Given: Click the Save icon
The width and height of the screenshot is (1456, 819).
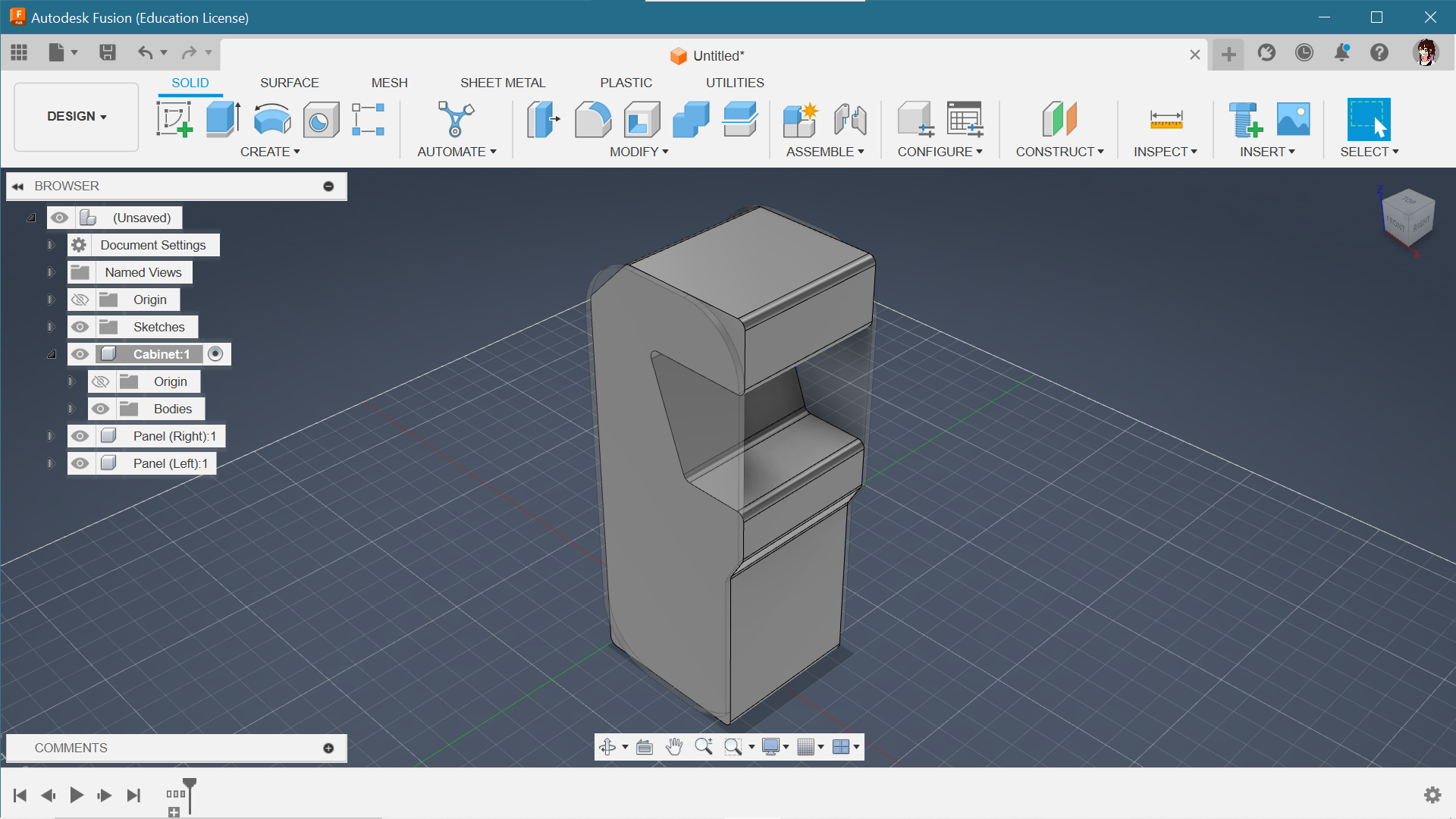Looking at the screenshot, I should 107,52.
